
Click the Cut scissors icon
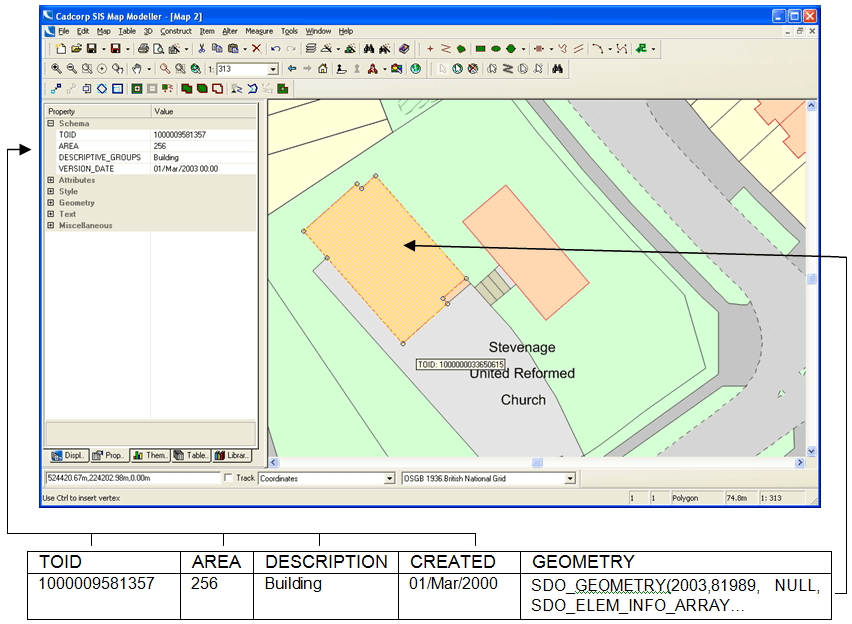coord(199,48)
